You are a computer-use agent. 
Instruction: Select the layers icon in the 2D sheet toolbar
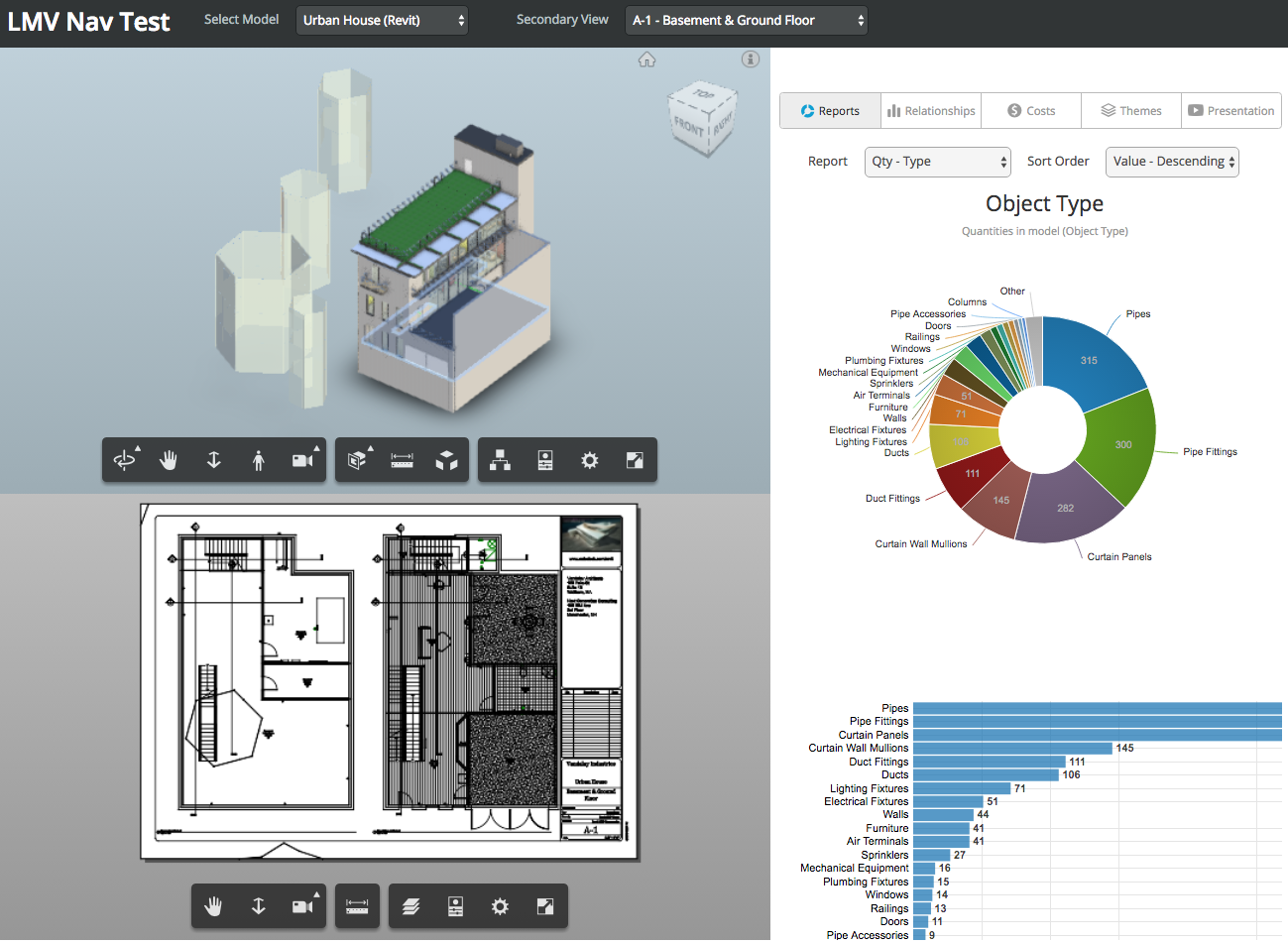point(410,905)
